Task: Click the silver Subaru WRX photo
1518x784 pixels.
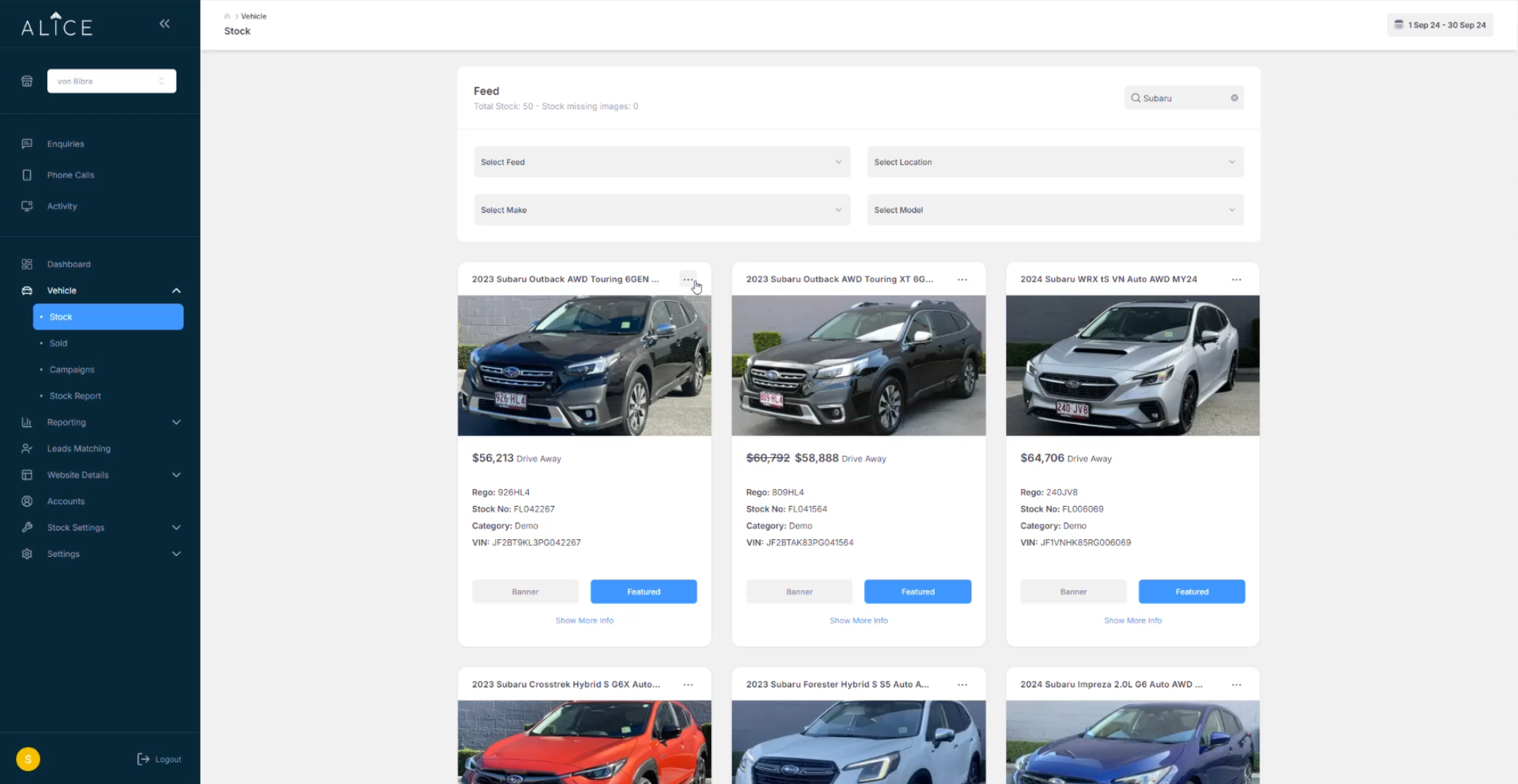Action: click(1132, 365)
